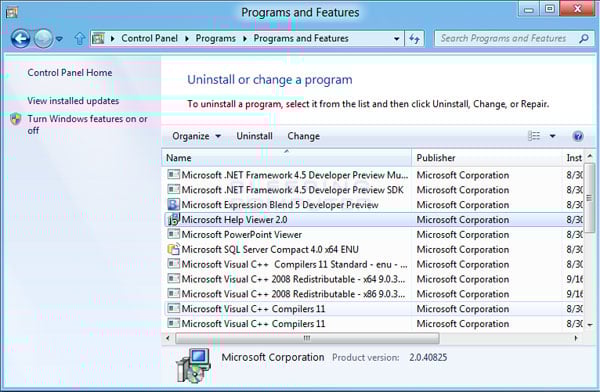This screenshot has width=600, height=392.
Task: Click the vertical scrollbar thumb
Action: point(590,198)
